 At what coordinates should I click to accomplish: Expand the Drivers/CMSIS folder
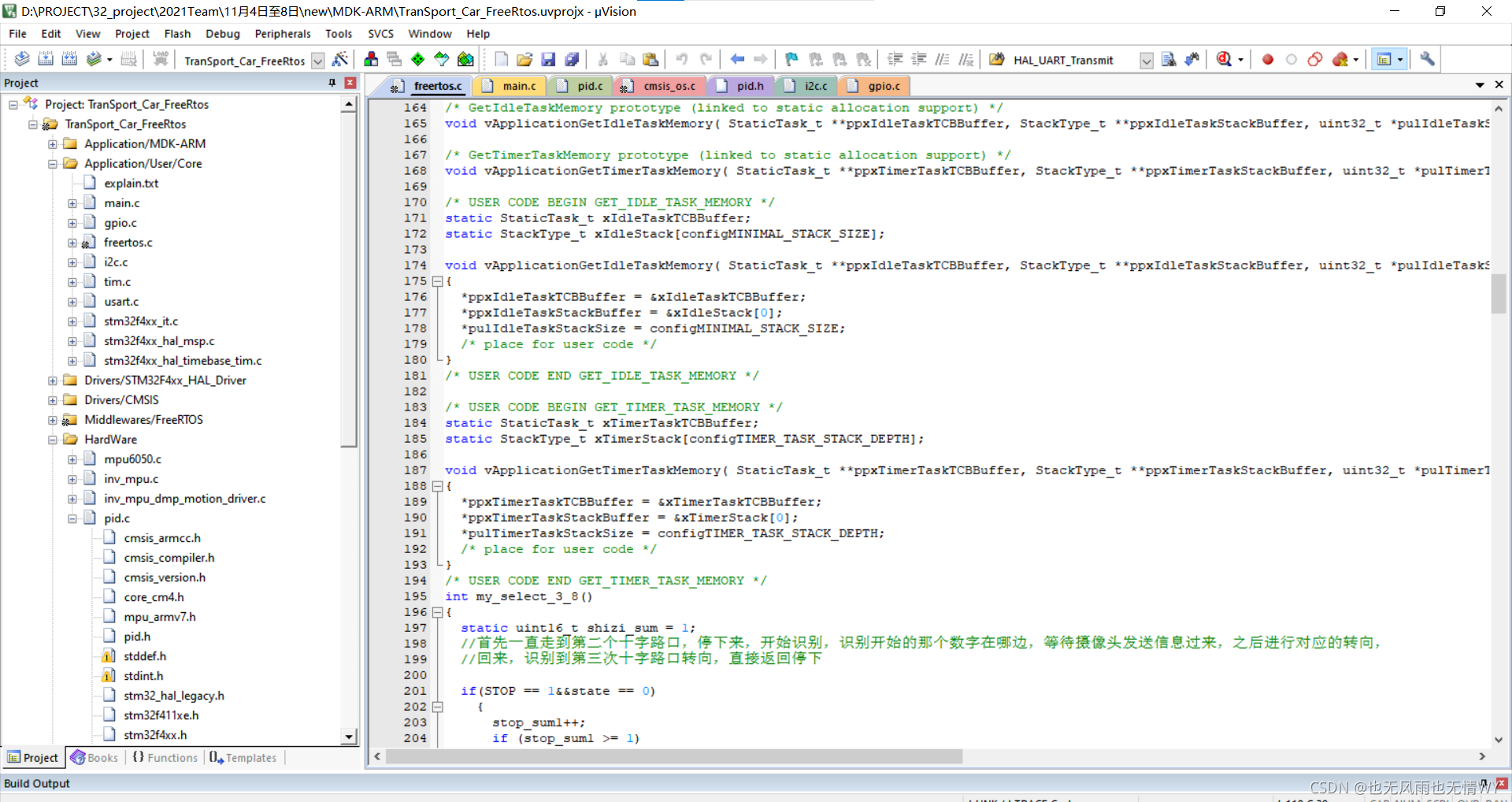point(53,400)
